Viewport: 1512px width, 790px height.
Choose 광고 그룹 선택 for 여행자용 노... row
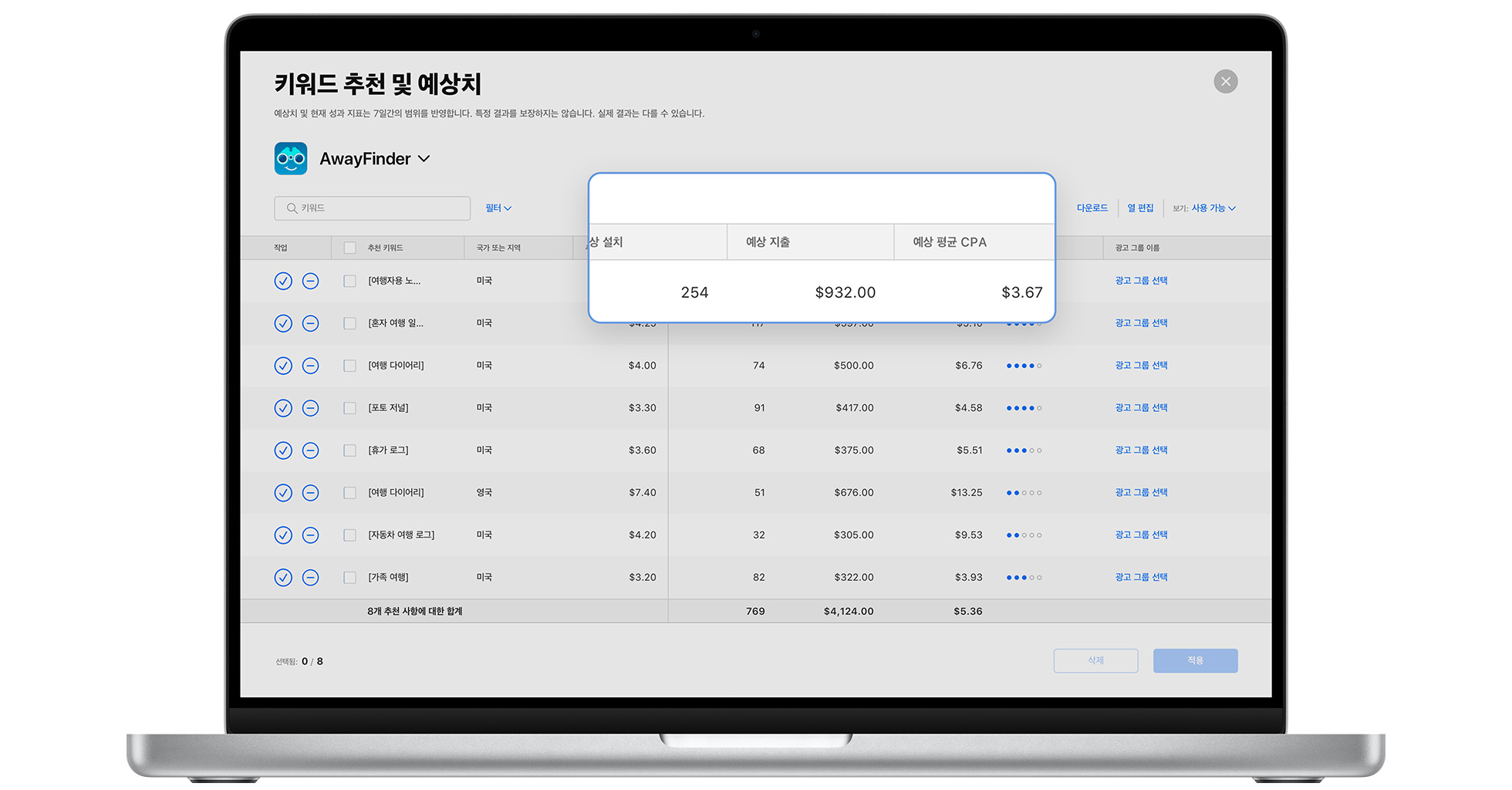pos(1141,281)
